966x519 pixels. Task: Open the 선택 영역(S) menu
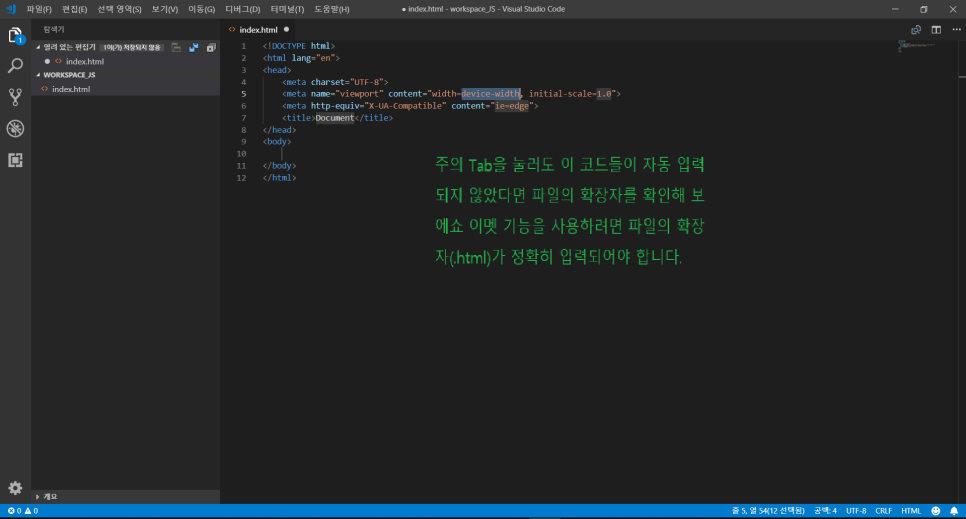pyautogui.click(x=119, y=9)
